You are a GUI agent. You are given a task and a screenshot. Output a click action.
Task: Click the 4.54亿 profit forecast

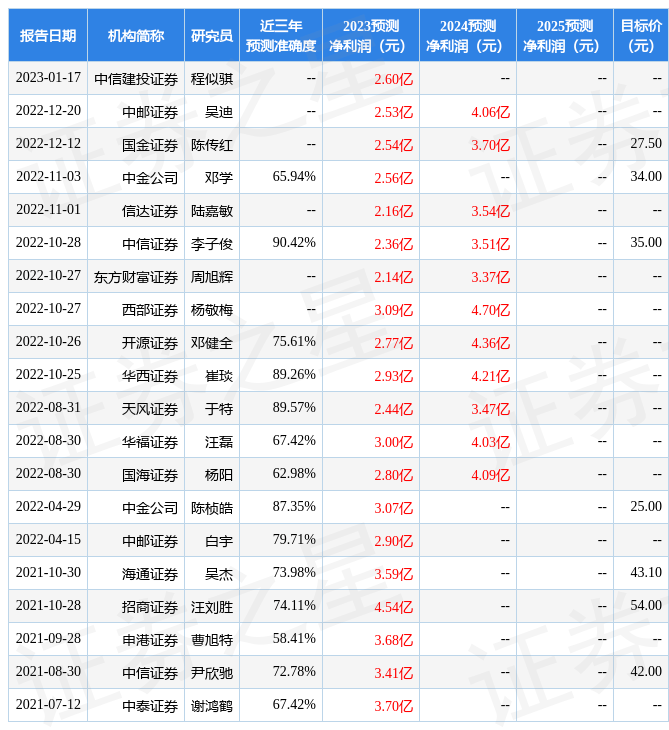(393, 608)
